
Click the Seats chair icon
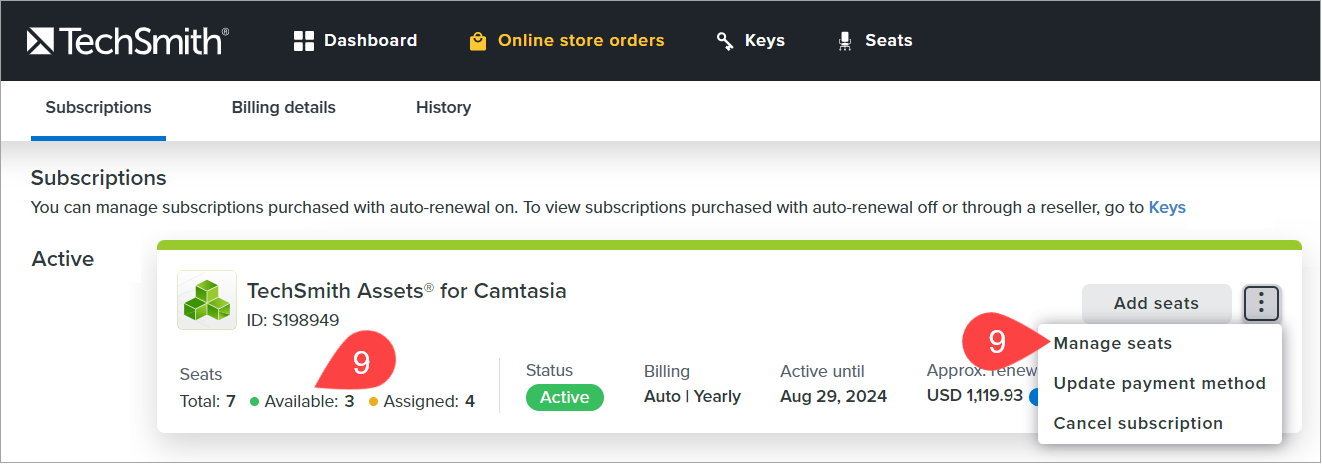[x=845, y=41]
